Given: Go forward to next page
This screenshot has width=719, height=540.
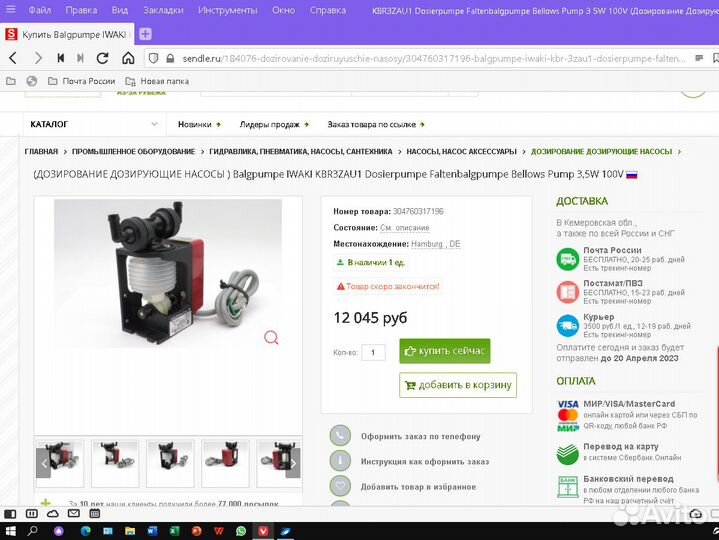Looking at the screenshot, I should tap(38, 58).
